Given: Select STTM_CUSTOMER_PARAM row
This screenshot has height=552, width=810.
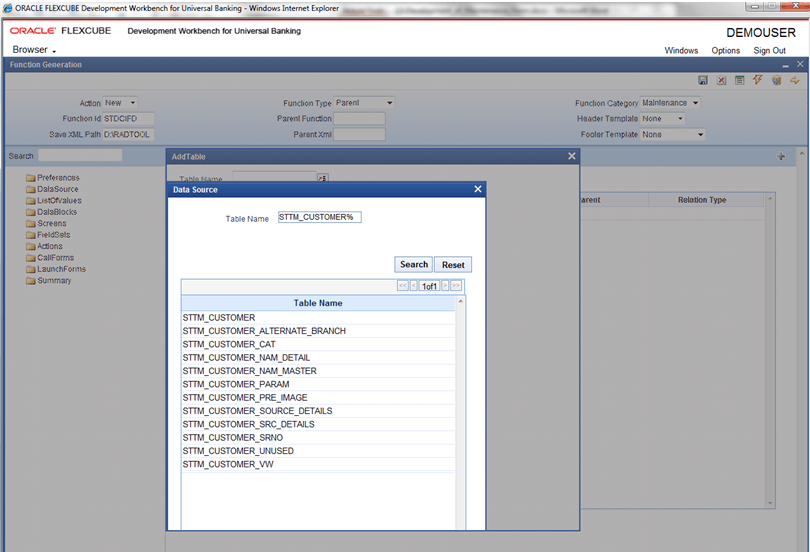Looking at the screenshot, I should click(x=318, y=384).
